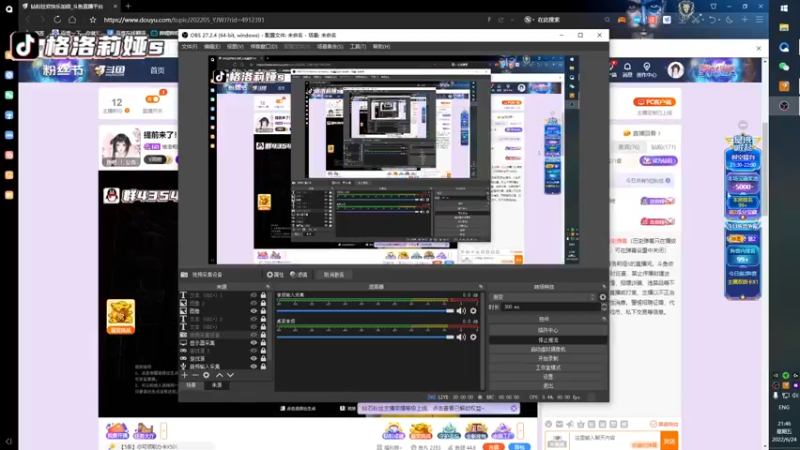
Task: Open the 视图(V) menu in OBS
Action: pos(235,46)
